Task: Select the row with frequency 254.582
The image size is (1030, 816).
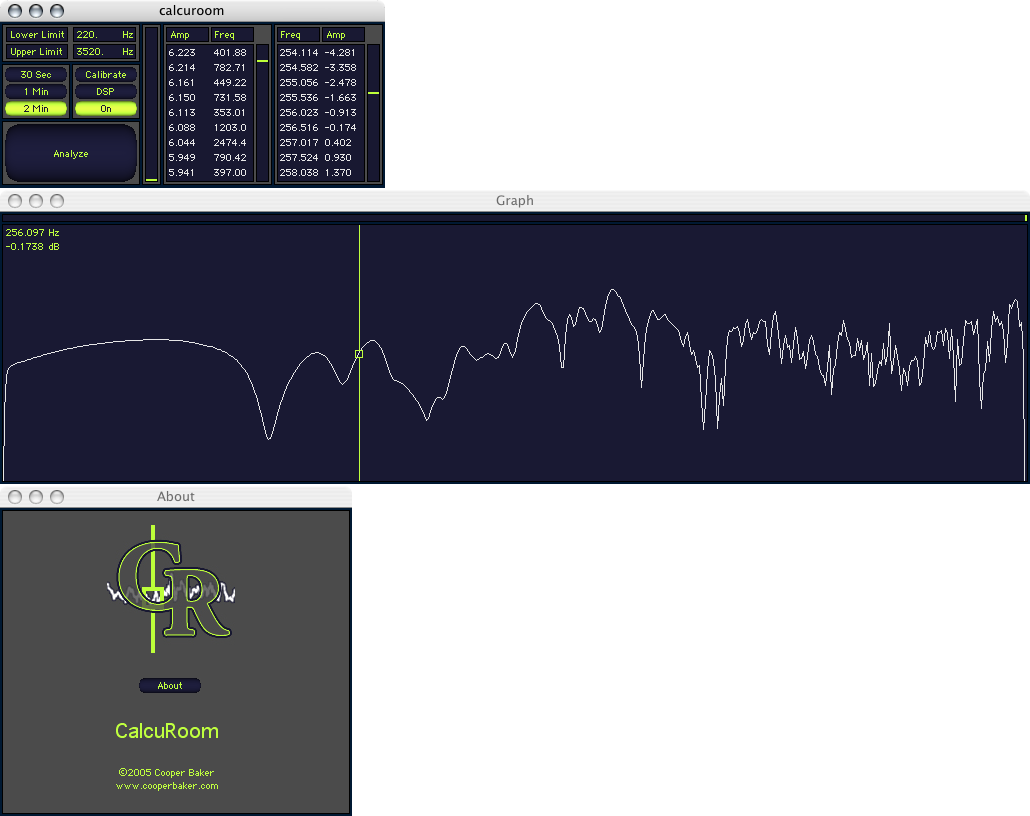Action: 321,68
